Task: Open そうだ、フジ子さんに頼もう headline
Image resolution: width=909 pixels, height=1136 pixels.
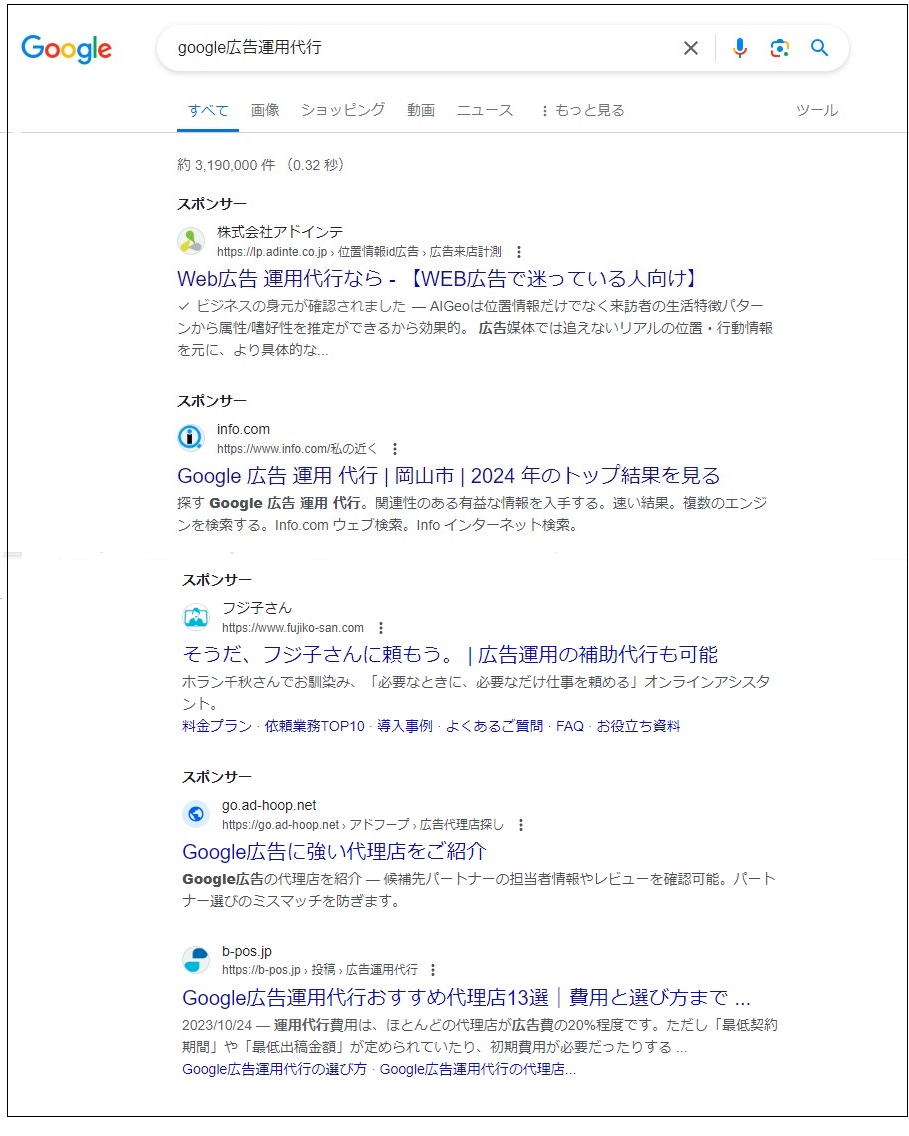Action: point(451,654)
